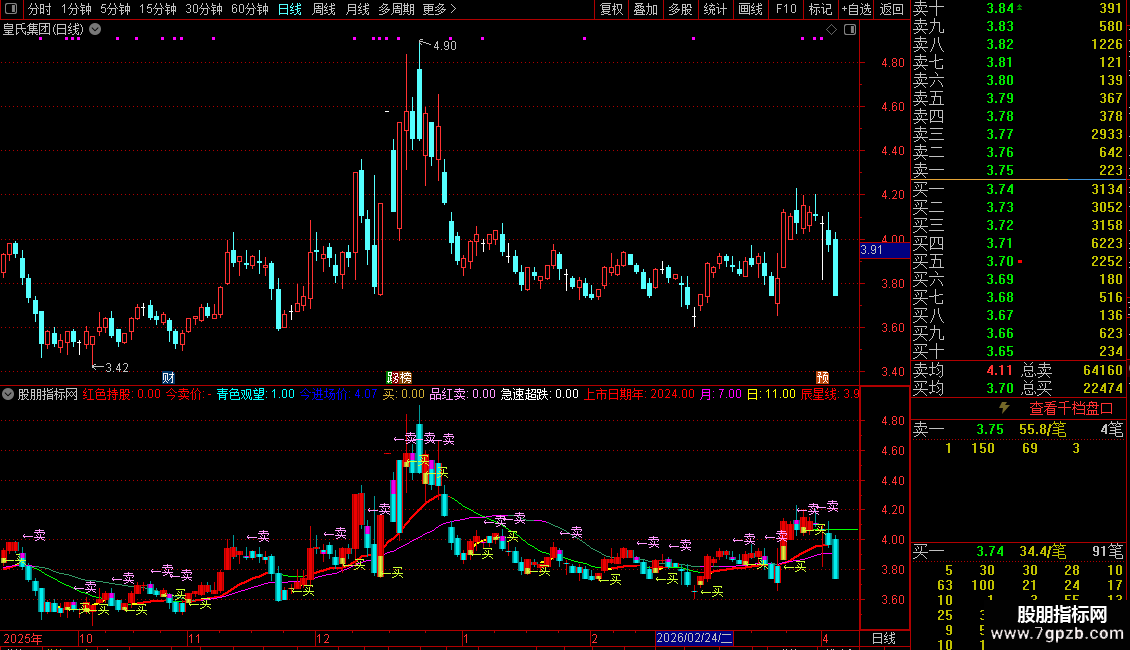
Task: Select the 卖五 3.79 quote row
Action: tap(1018, 98)
